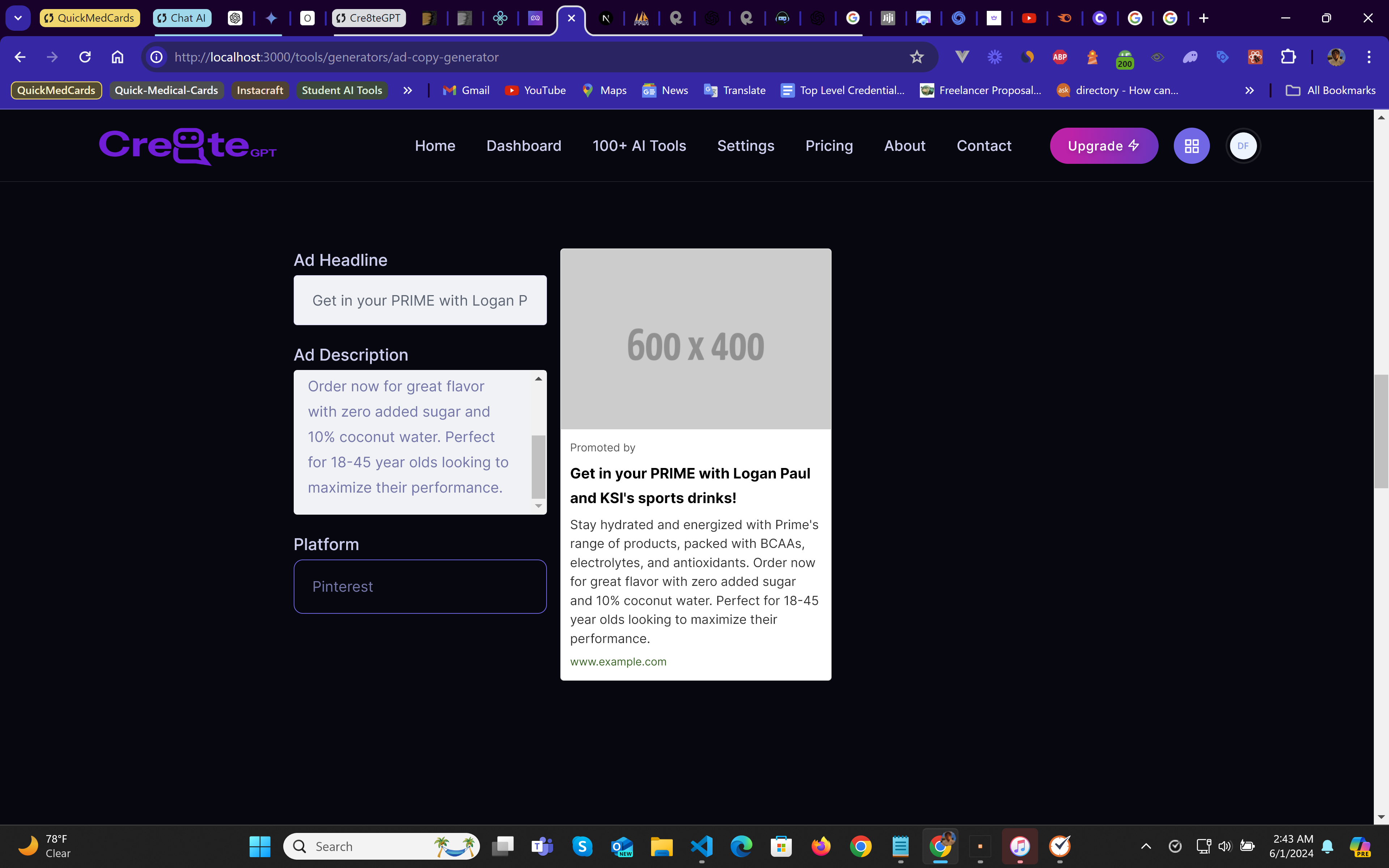Go to browser home page

tap(118, 57)
